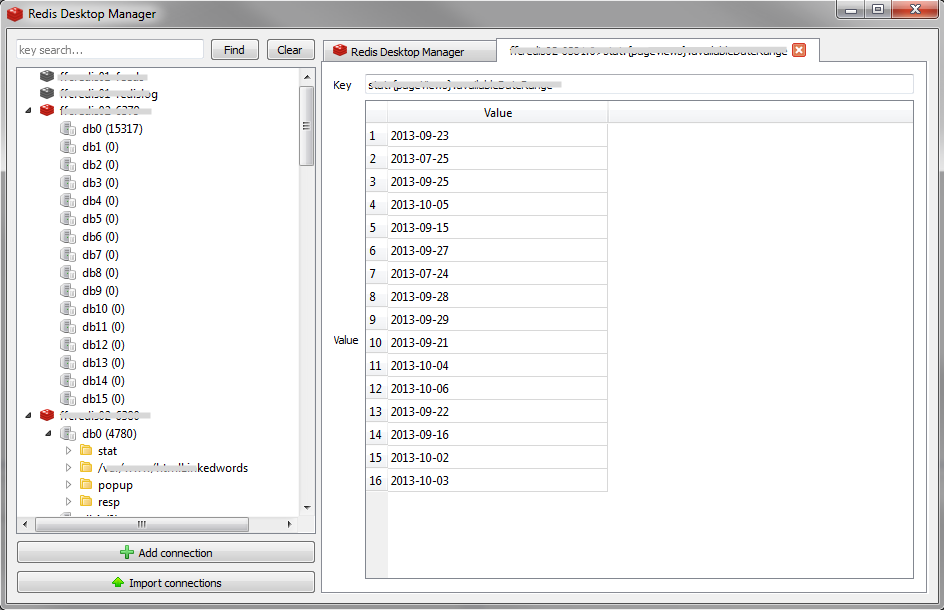Select the value 2013-09-23
The width and height of the screenshot is (944, 610).
tap(497, 135)
